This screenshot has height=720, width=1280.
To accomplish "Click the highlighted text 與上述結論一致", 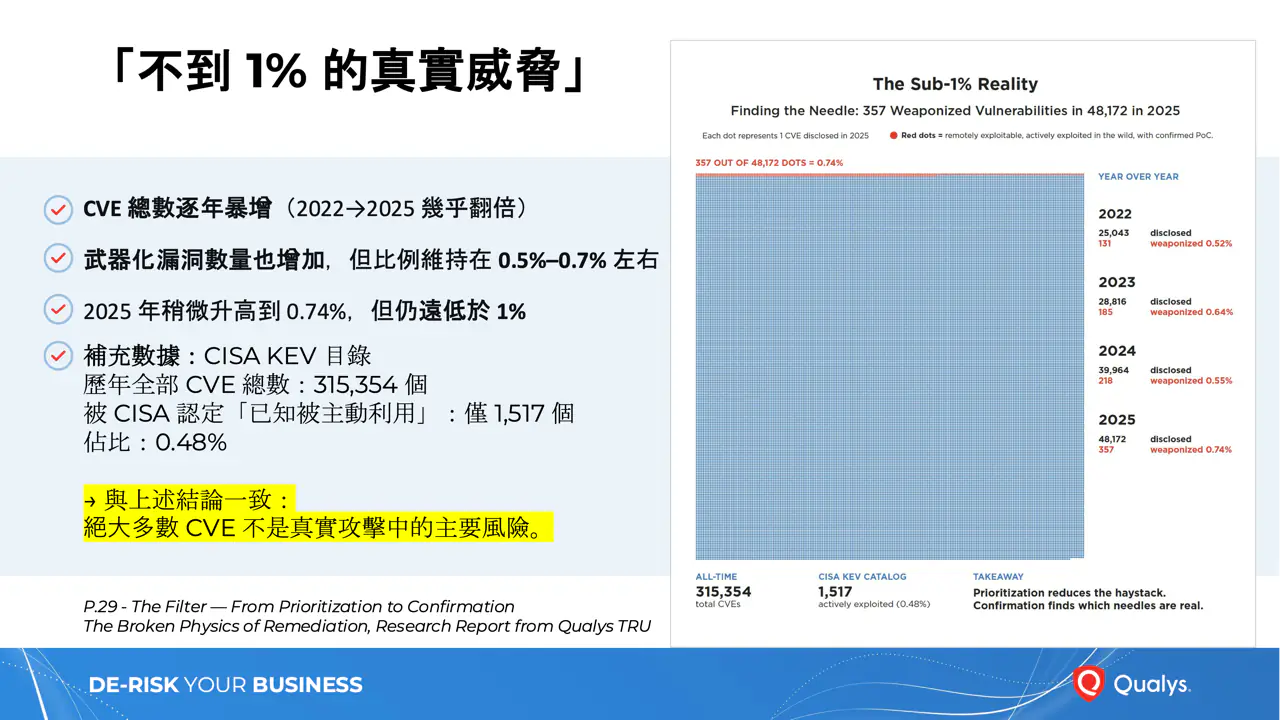I will pyautogui.click(x=190, y=498).
